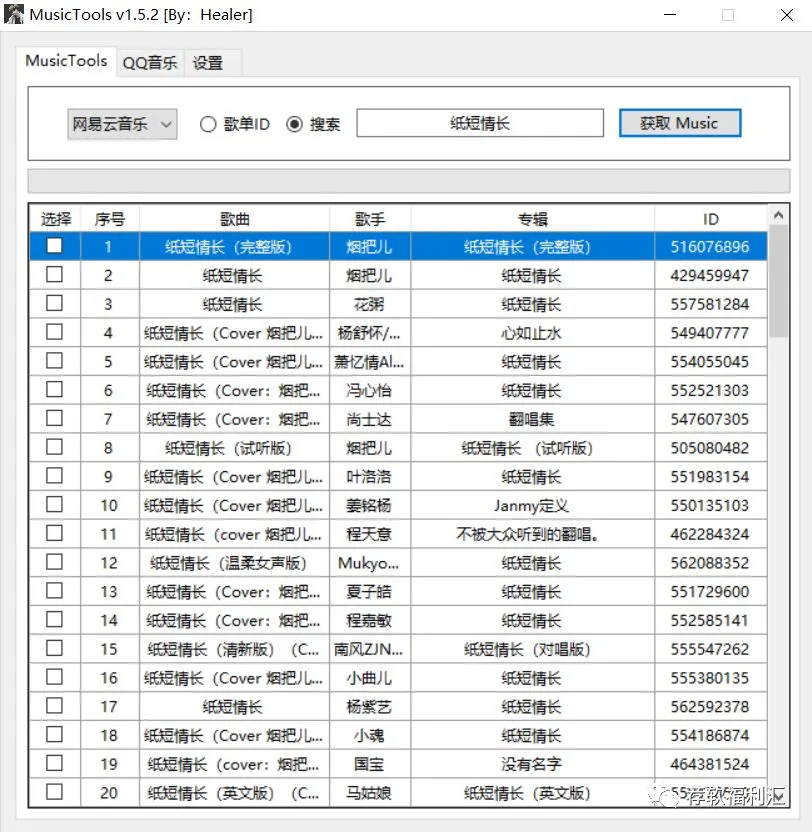Click artist cell 小曲儿

point(370,678)
